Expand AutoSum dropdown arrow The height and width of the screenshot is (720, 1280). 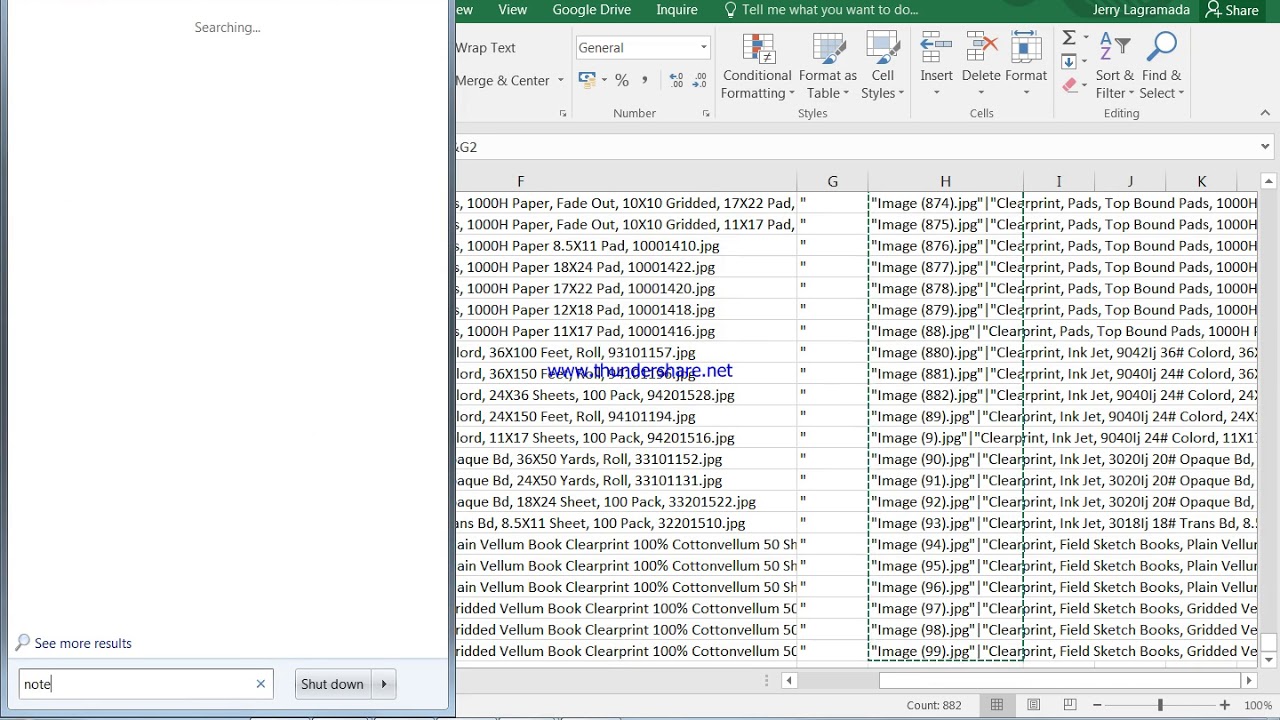(x=1085, y=38)
